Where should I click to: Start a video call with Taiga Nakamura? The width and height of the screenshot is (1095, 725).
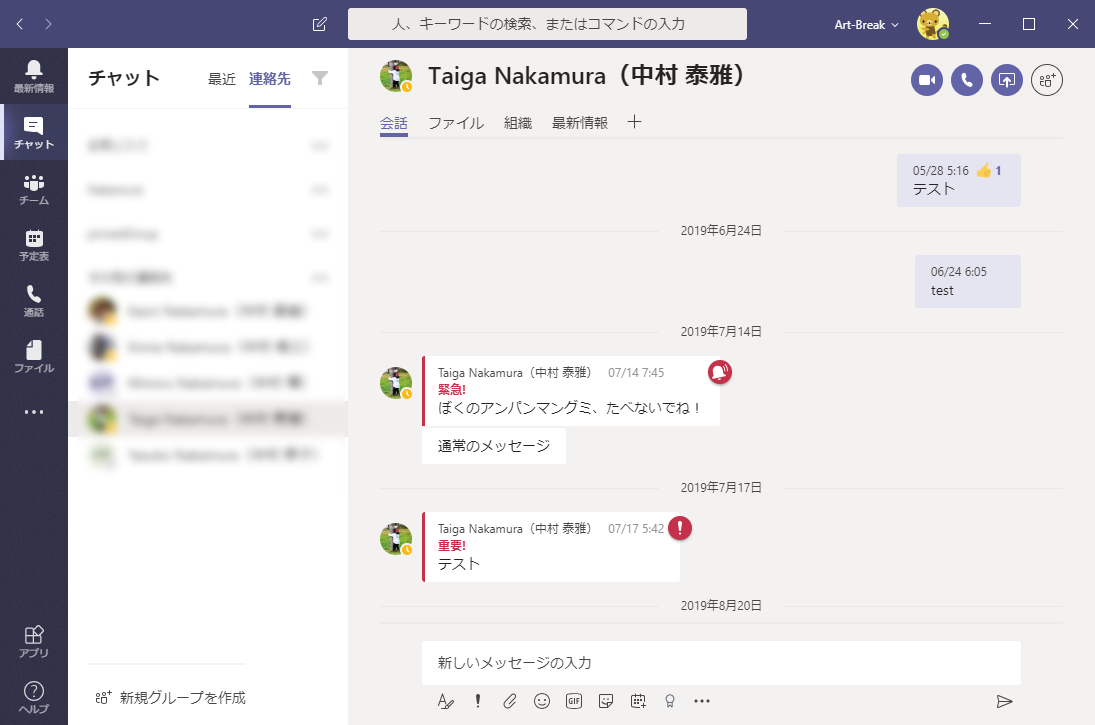[926, 80]
